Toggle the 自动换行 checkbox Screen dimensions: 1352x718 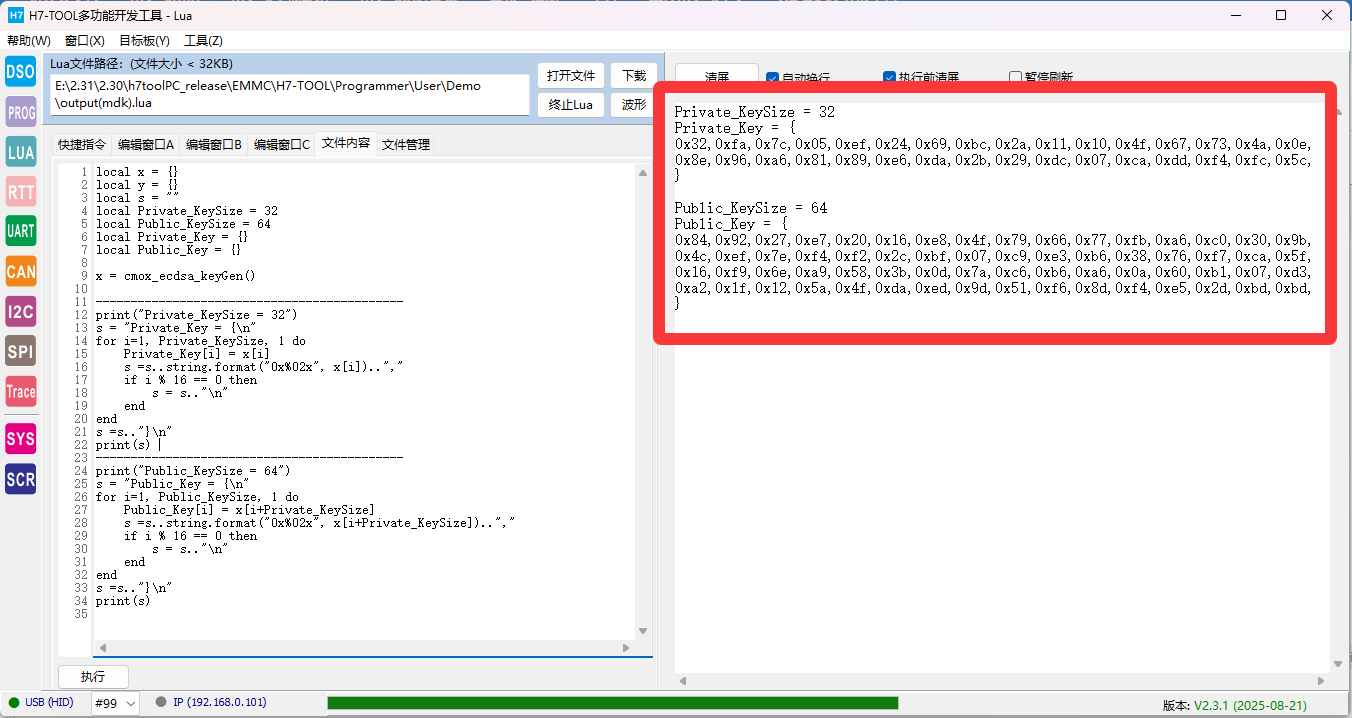tap(772, 78)
